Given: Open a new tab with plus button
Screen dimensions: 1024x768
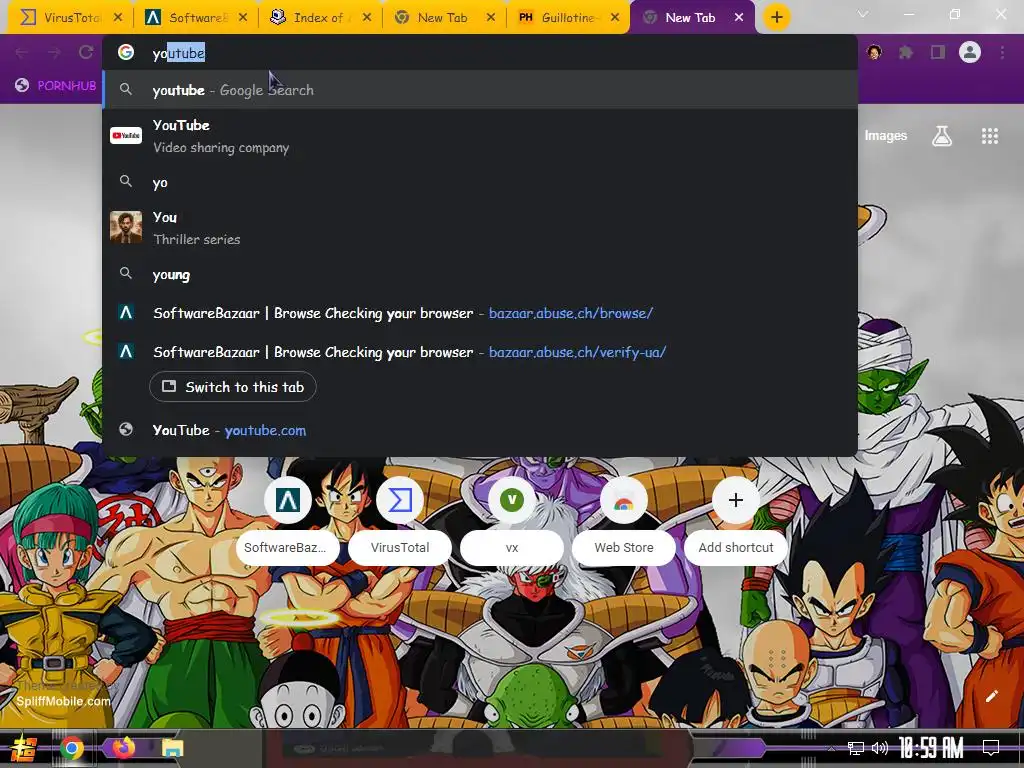Looking at the screenshot, I should click(776, 18).
